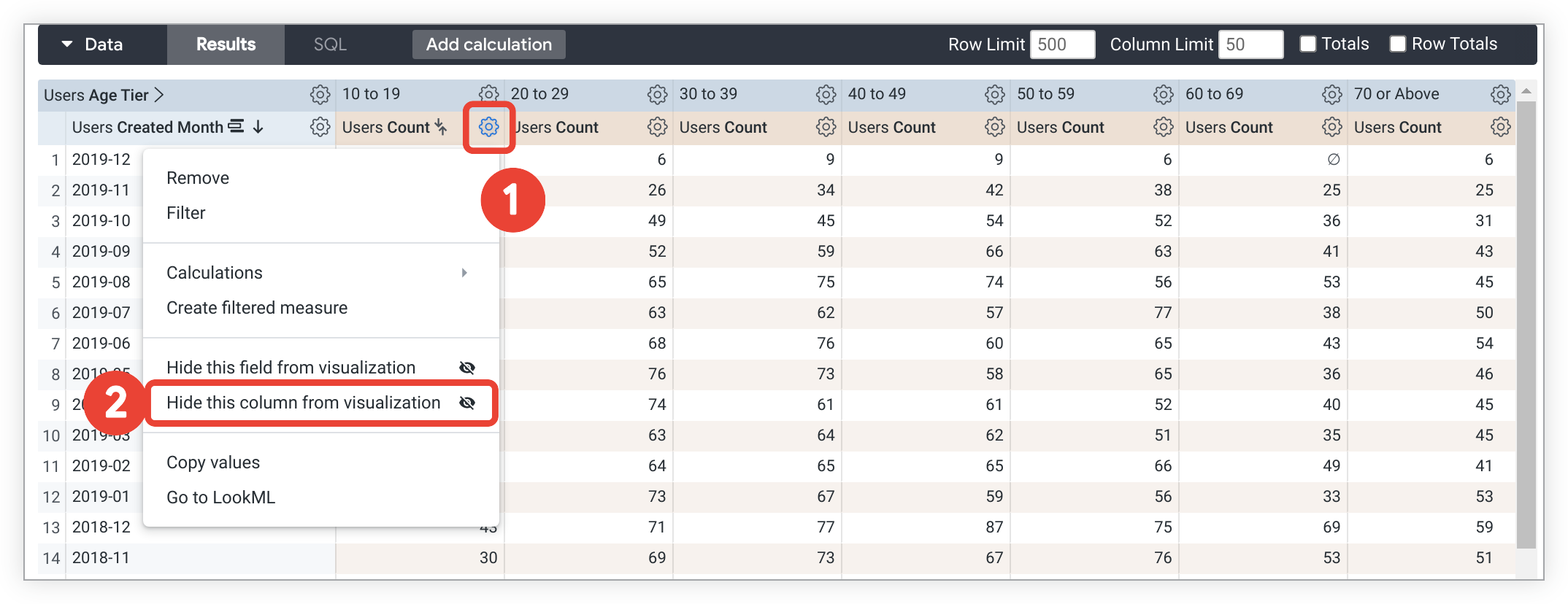
Task: Collapse the Data section triangle
Action: point(67,44)
